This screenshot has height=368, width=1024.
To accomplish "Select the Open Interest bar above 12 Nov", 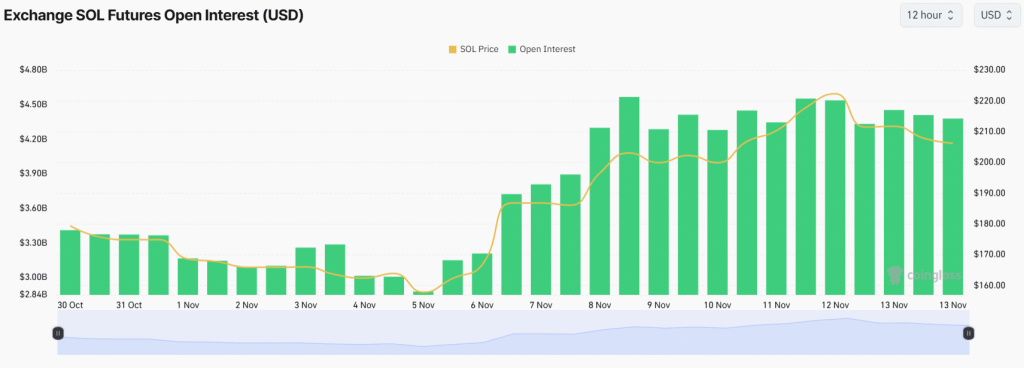I will pyautogui.click(x=835, y=197).
